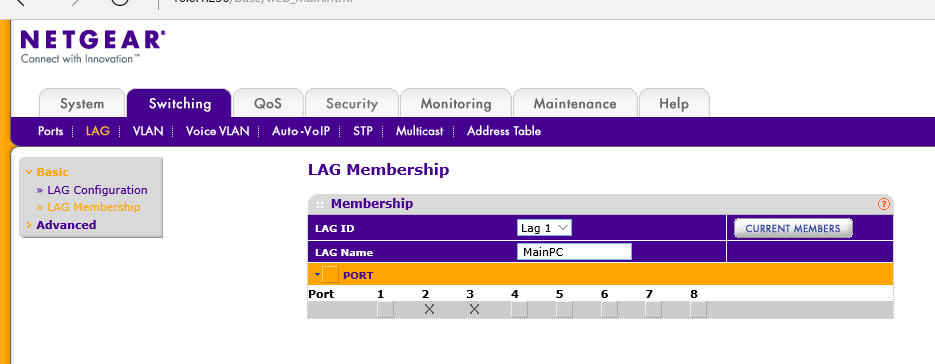Toggle port 1 membership box
Viewport: 935px width, 364px height.
click(385, 309)
